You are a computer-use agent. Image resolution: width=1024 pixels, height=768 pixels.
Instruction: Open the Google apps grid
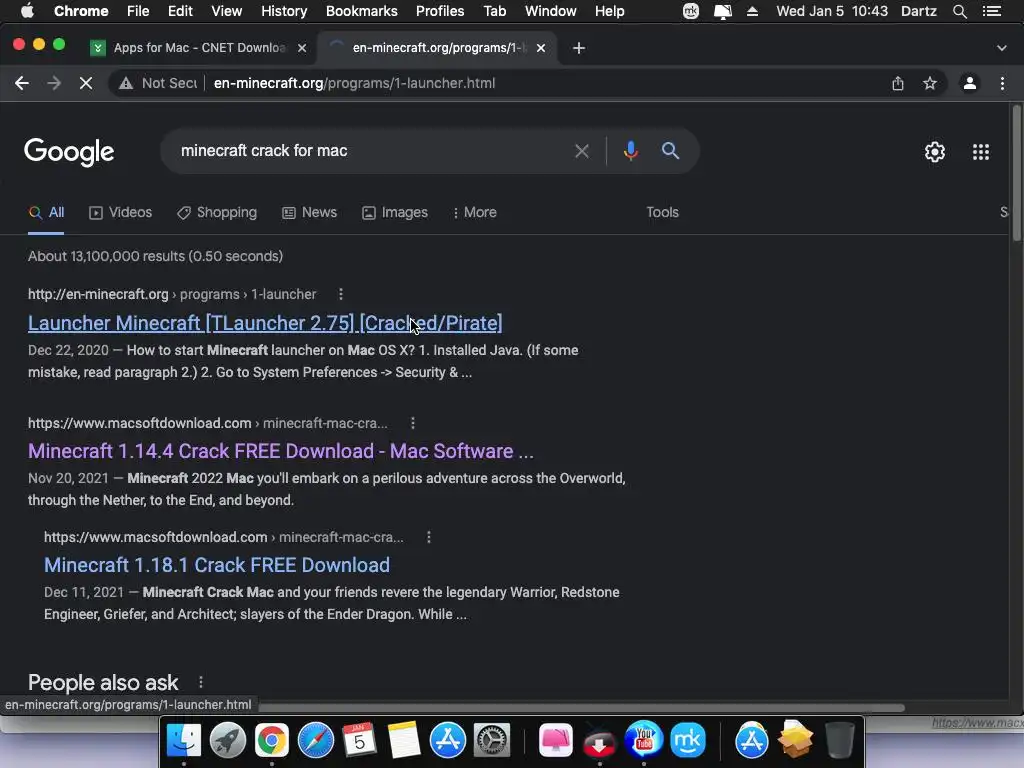coord(980,152)
